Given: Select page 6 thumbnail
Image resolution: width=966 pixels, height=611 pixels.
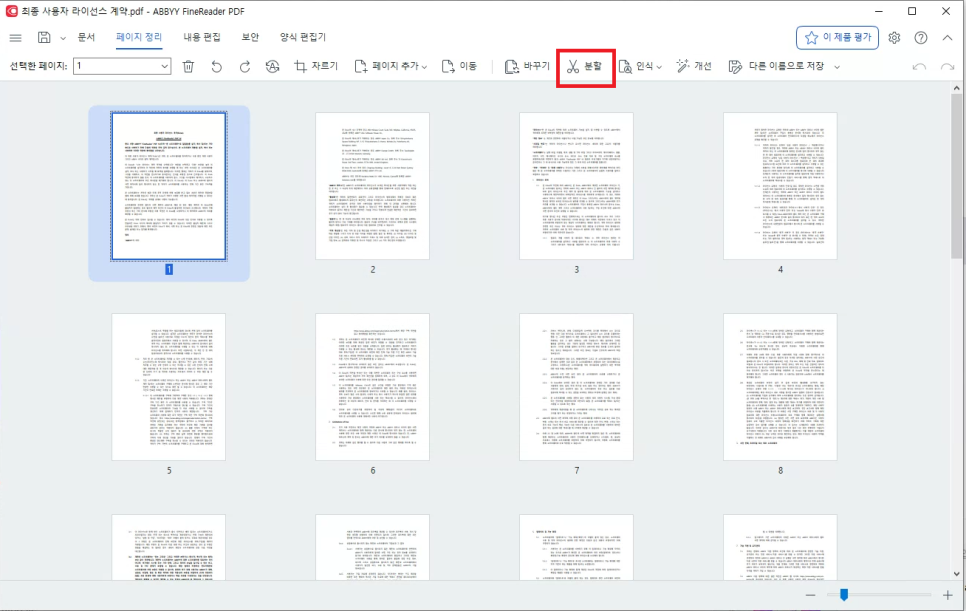Looking at the screenshot, I should coord(373,387).
